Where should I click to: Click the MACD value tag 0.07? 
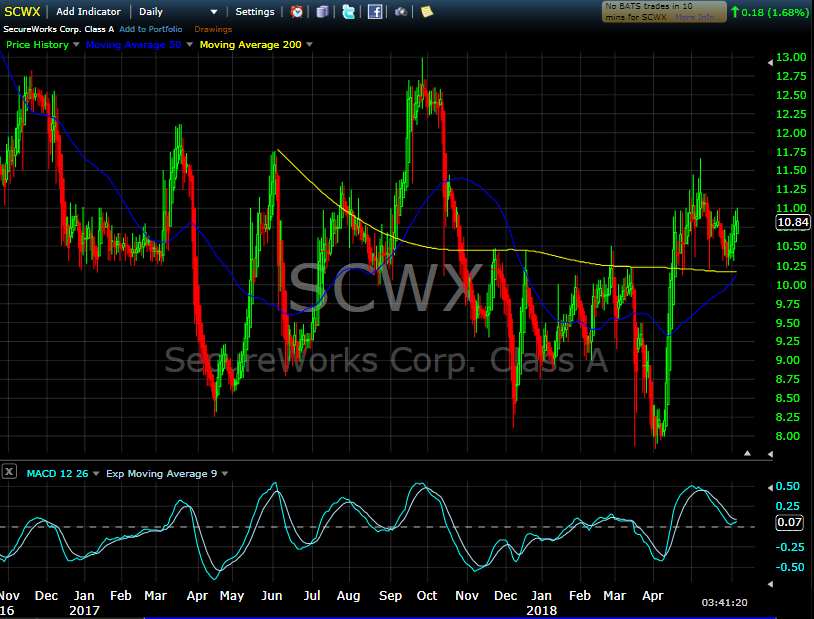point(789,522)
